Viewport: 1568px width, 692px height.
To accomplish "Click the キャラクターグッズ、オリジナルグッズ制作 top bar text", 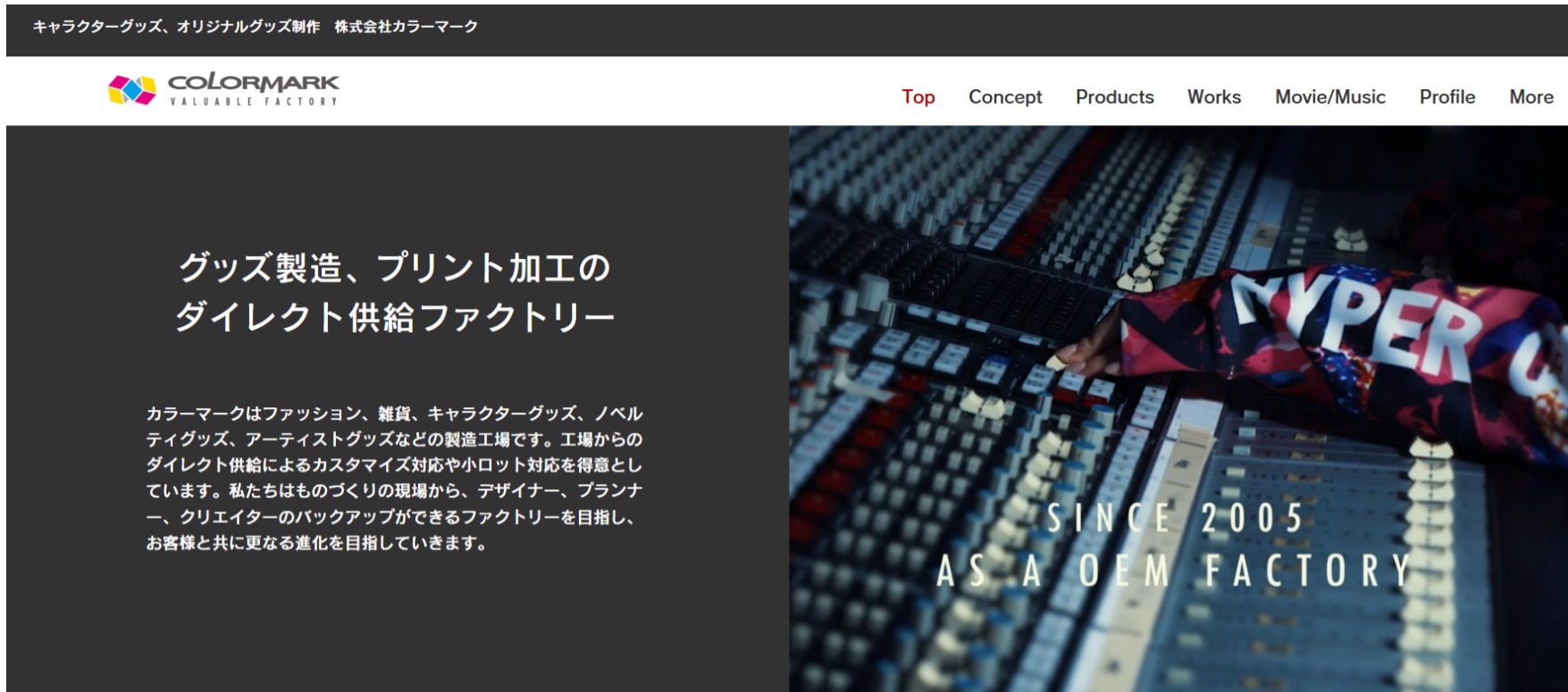I will pos(176,27).
